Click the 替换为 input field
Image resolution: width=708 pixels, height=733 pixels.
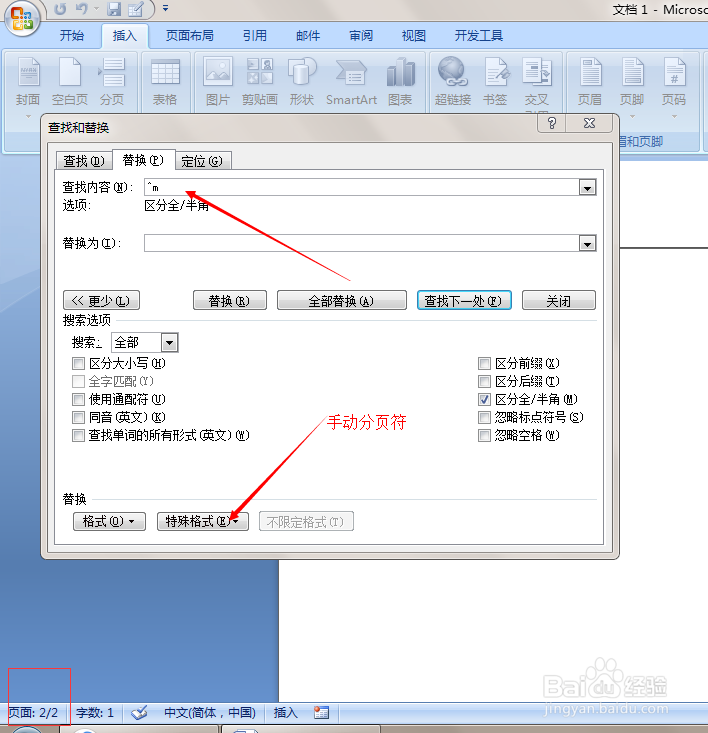click(x=361, y=243)
